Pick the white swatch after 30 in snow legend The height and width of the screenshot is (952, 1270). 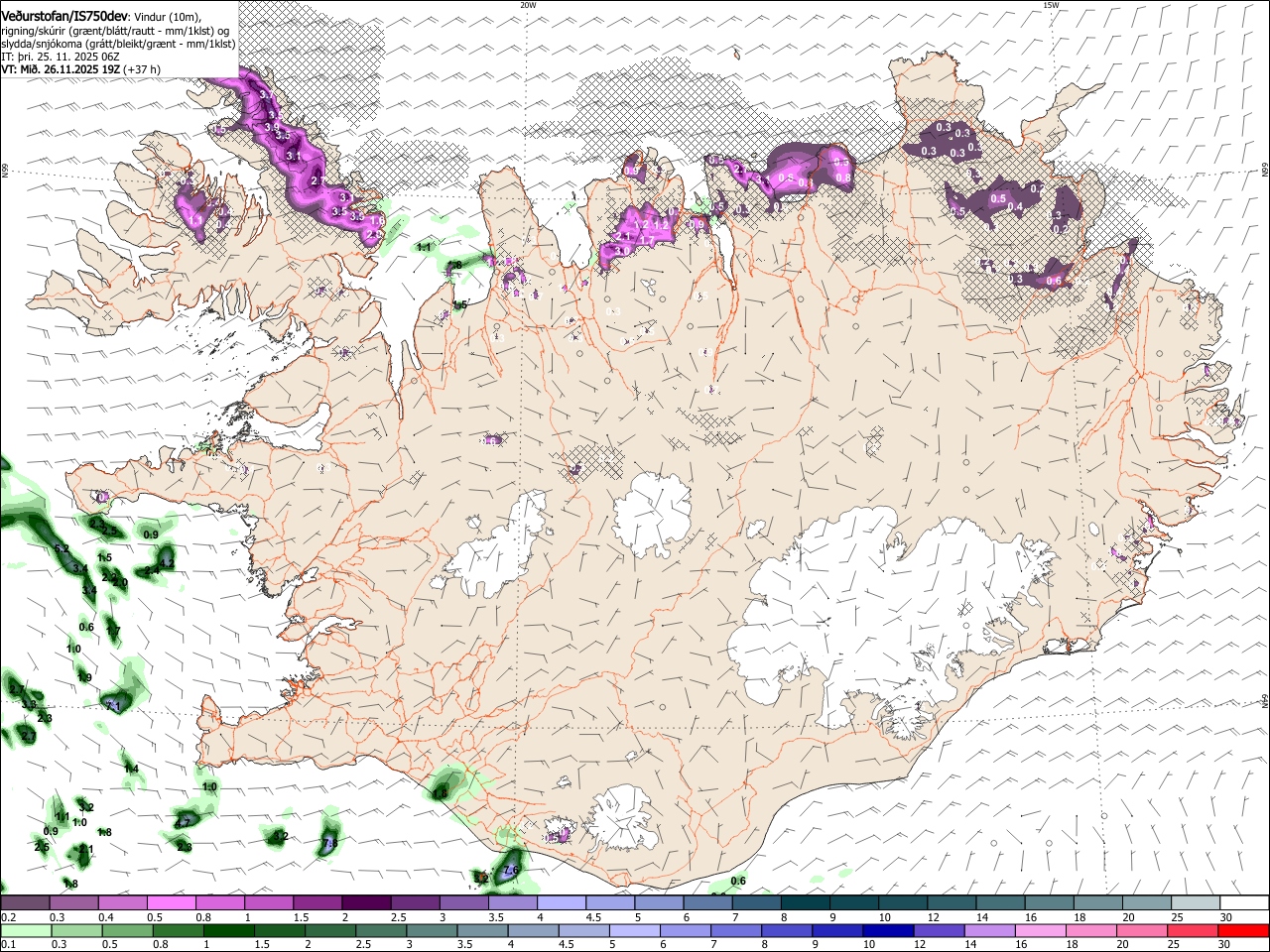click(1244, 903)
